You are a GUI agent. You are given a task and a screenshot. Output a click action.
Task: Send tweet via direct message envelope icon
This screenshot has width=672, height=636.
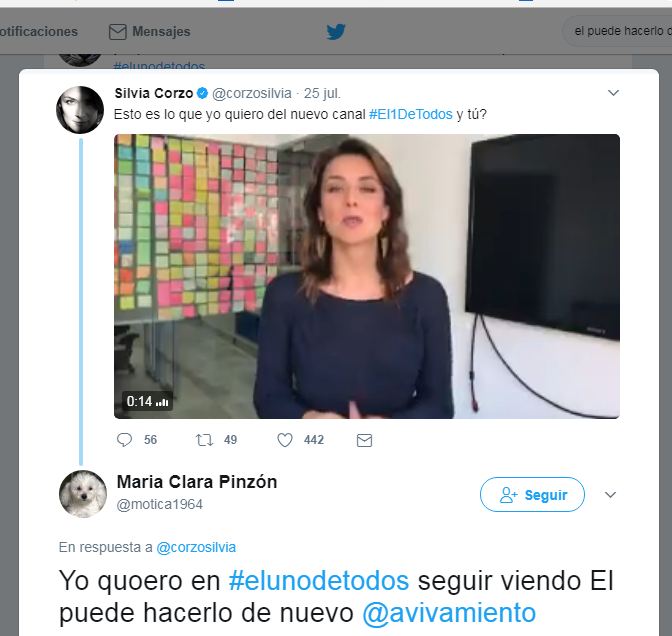(364, 441)
